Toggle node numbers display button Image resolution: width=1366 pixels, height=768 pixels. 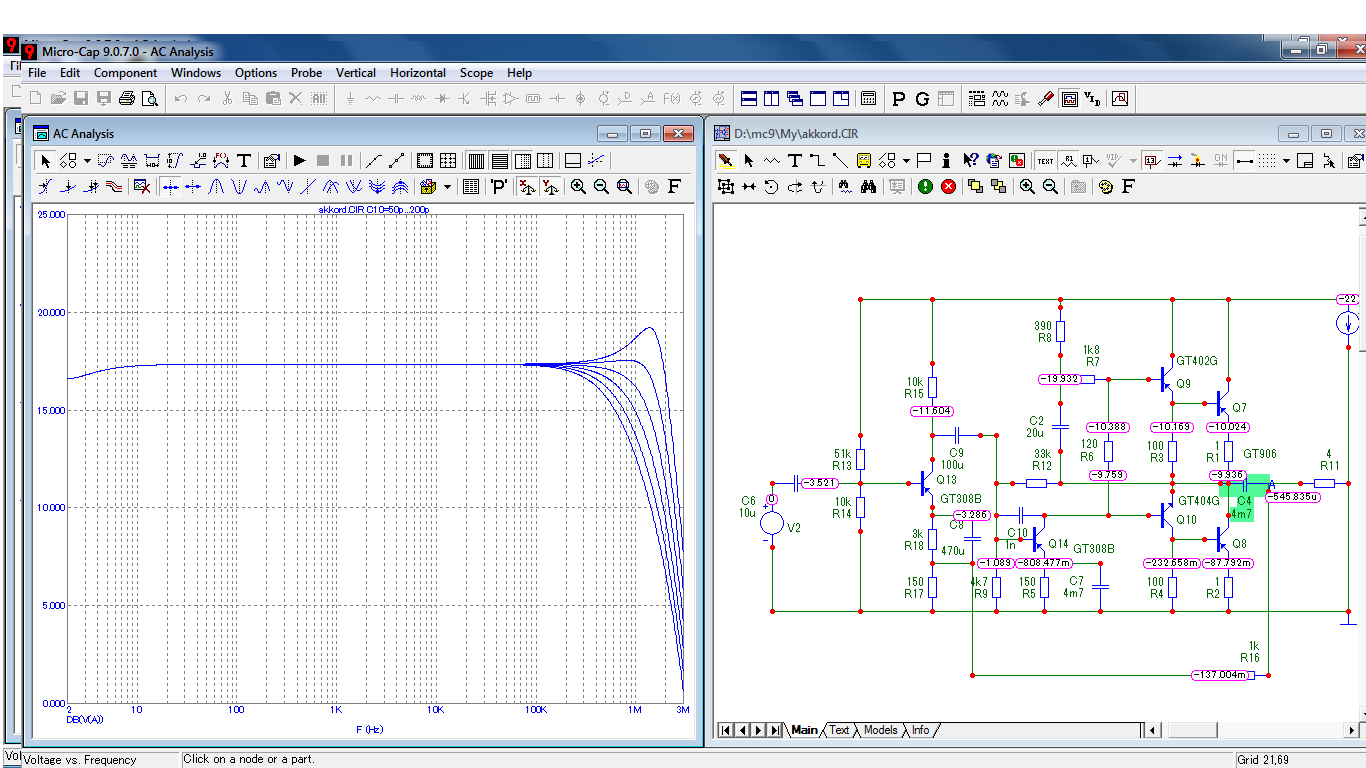point(1152,160)
